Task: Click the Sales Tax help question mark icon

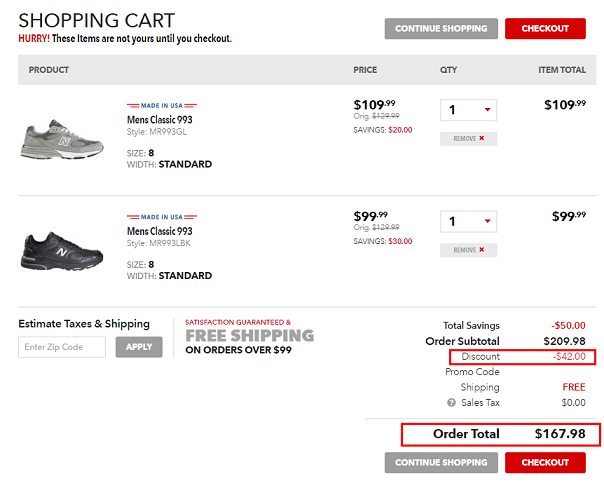Action: (451, 403)
